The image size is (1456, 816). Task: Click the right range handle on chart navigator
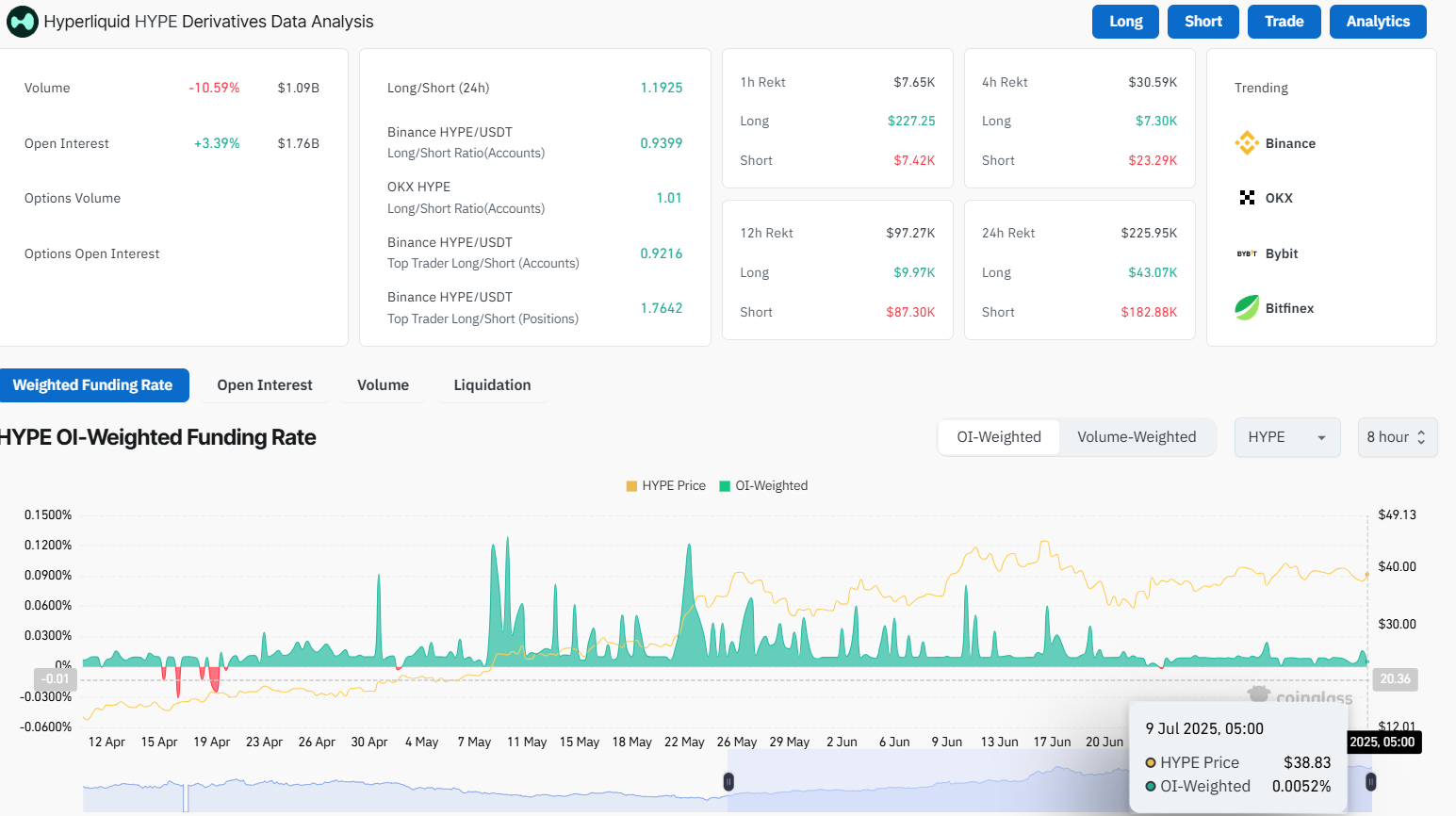(1370, 781)
